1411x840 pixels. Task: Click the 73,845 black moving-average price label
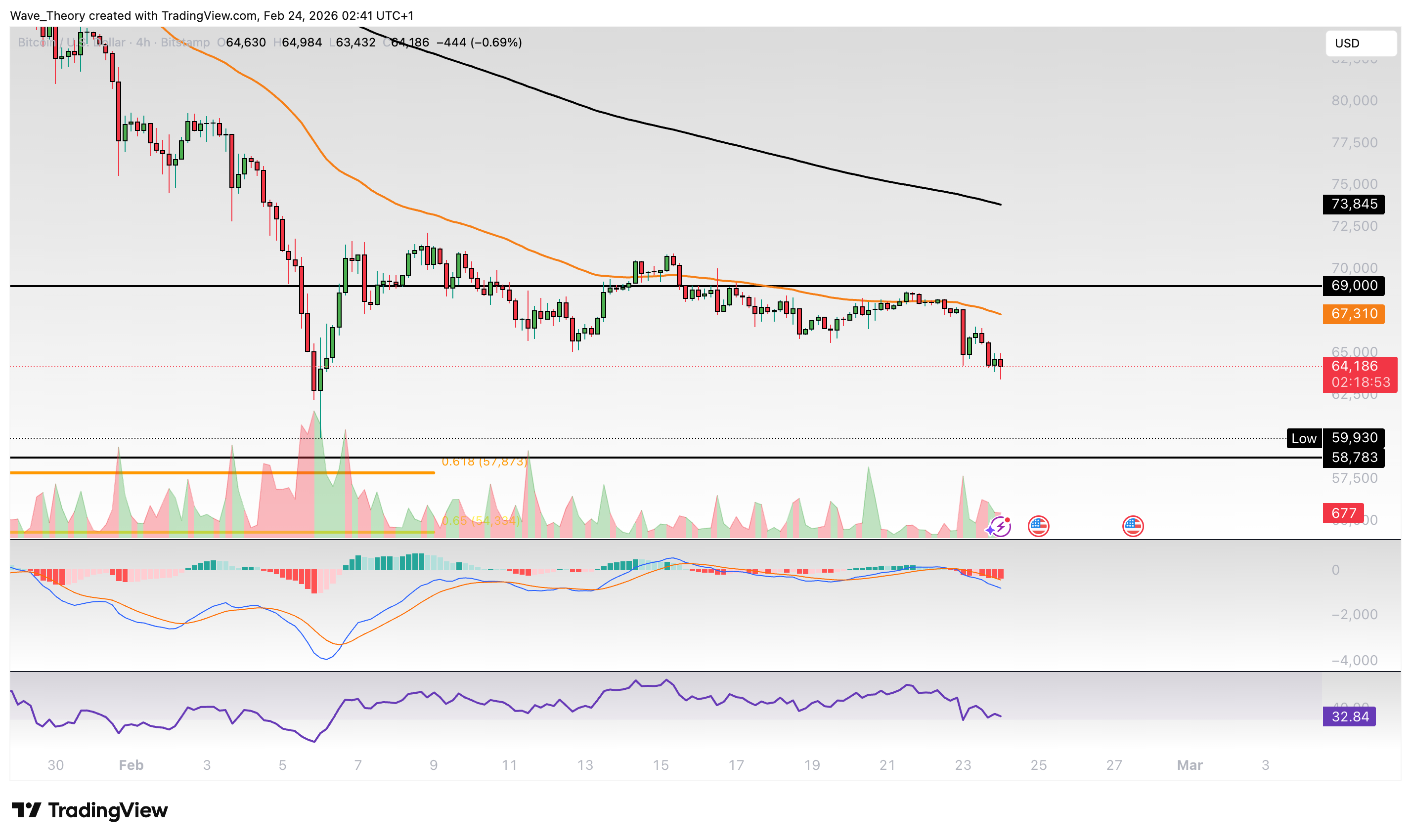point(1353,205)
